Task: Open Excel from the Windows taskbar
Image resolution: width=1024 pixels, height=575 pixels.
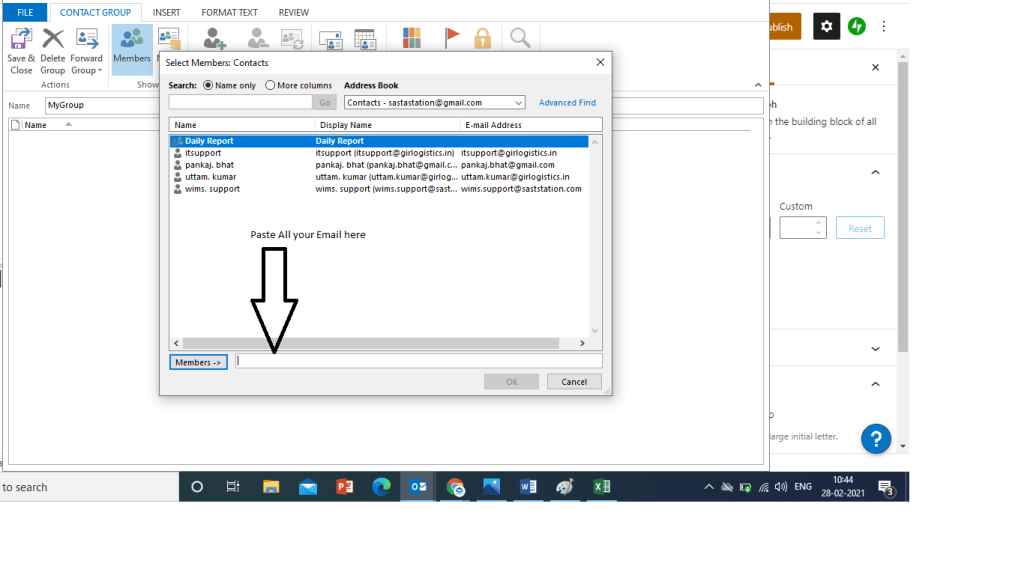Action: click(x=601, y=487)
